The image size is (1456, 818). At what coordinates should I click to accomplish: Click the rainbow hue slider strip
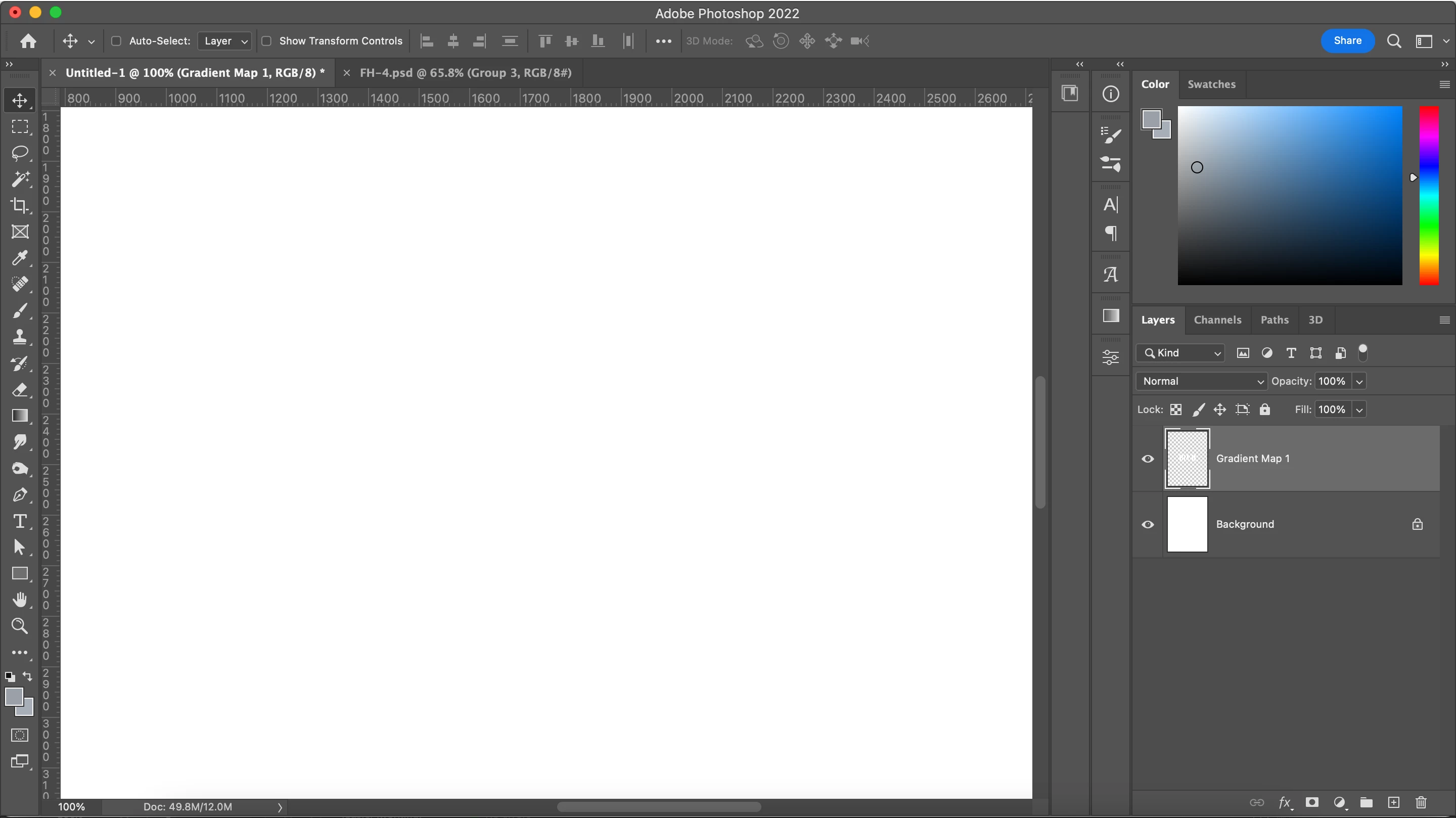pos(1428,195)
